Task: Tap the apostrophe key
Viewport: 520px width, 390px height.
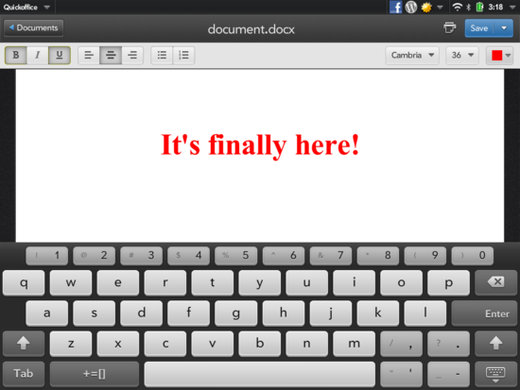Action: 401,374
